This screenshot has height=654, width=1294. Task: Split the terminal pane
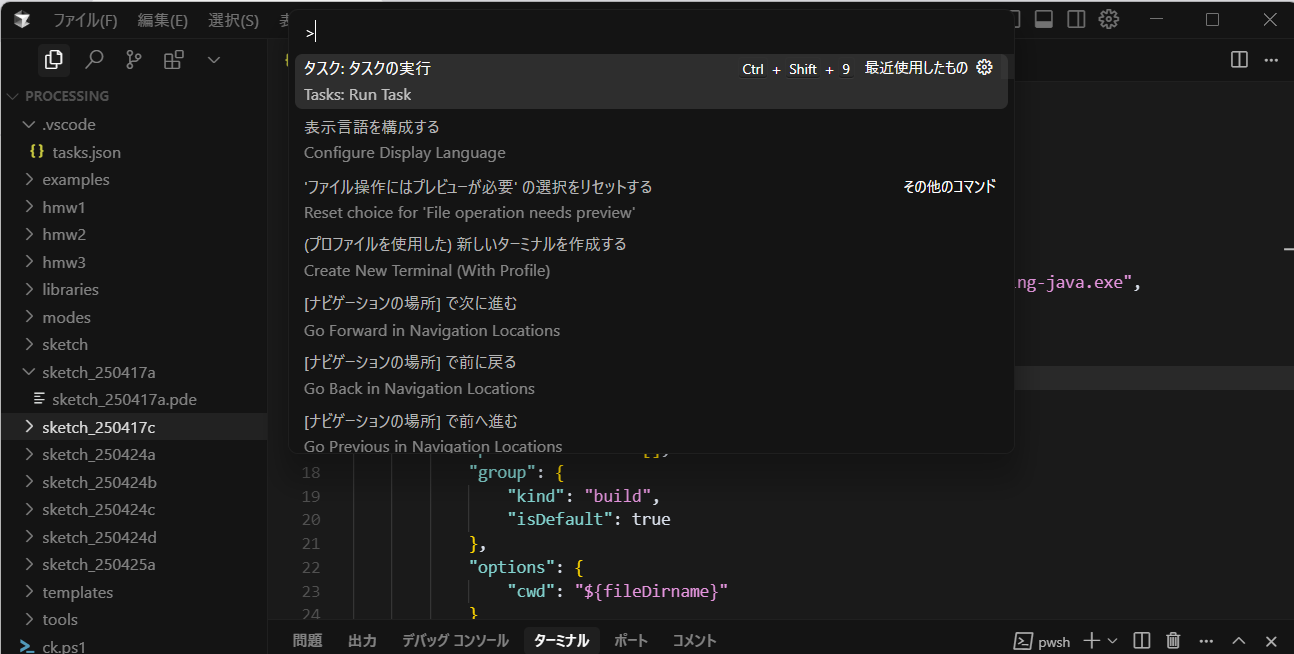[1141, 640]
